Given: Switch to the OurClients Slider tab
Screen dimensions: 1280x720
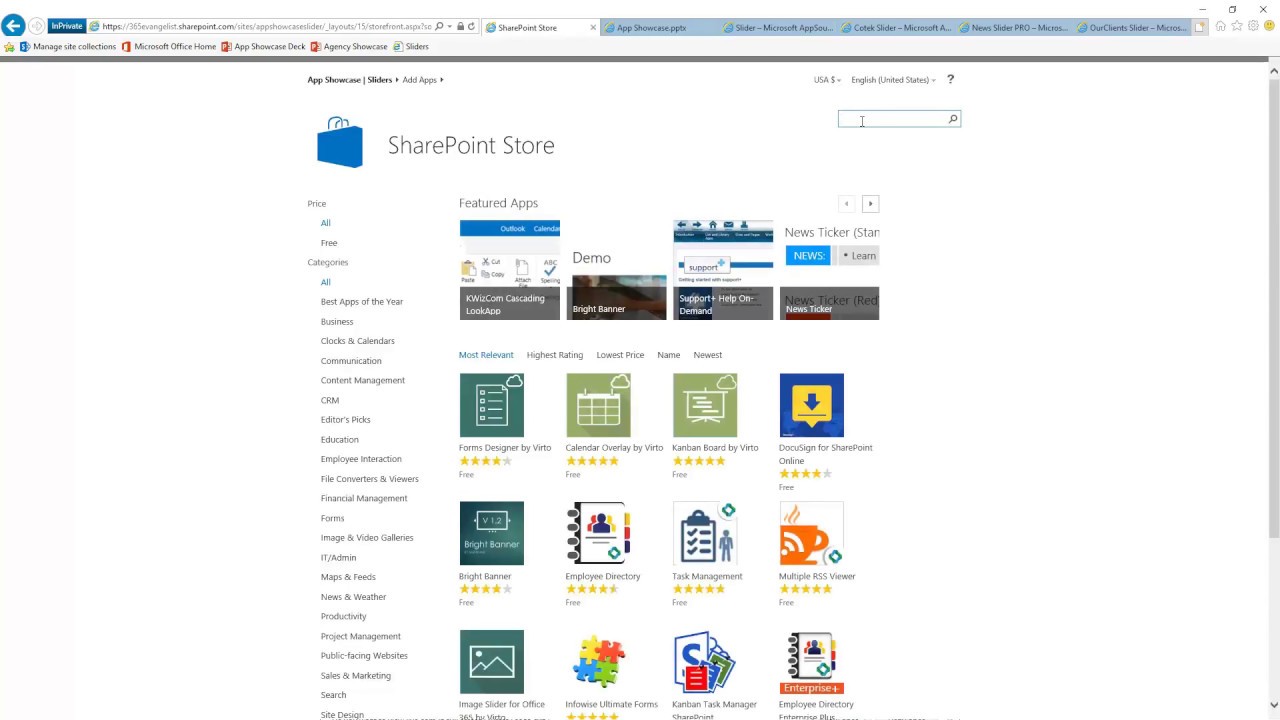Looking at the screenshot, I should [x=1132, y=27].
